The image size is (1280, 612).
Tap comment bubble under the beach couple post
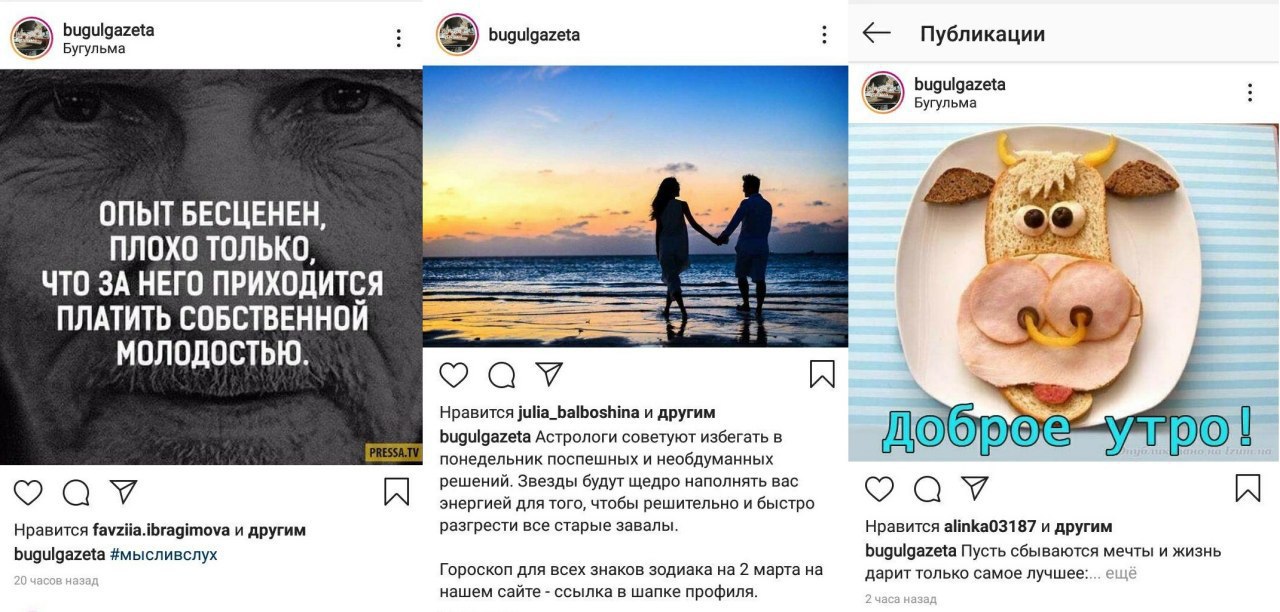[502, 375]
